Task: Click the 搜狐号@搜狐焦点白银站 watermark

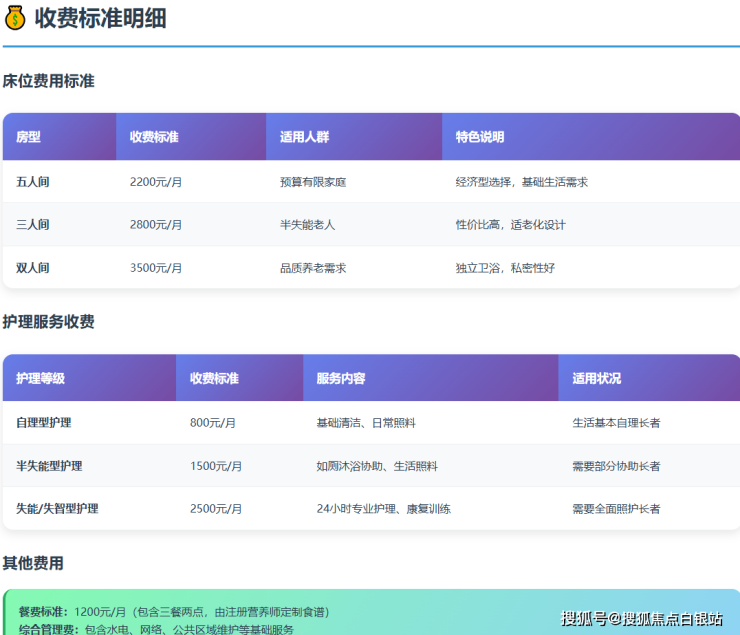Action: 641,618
